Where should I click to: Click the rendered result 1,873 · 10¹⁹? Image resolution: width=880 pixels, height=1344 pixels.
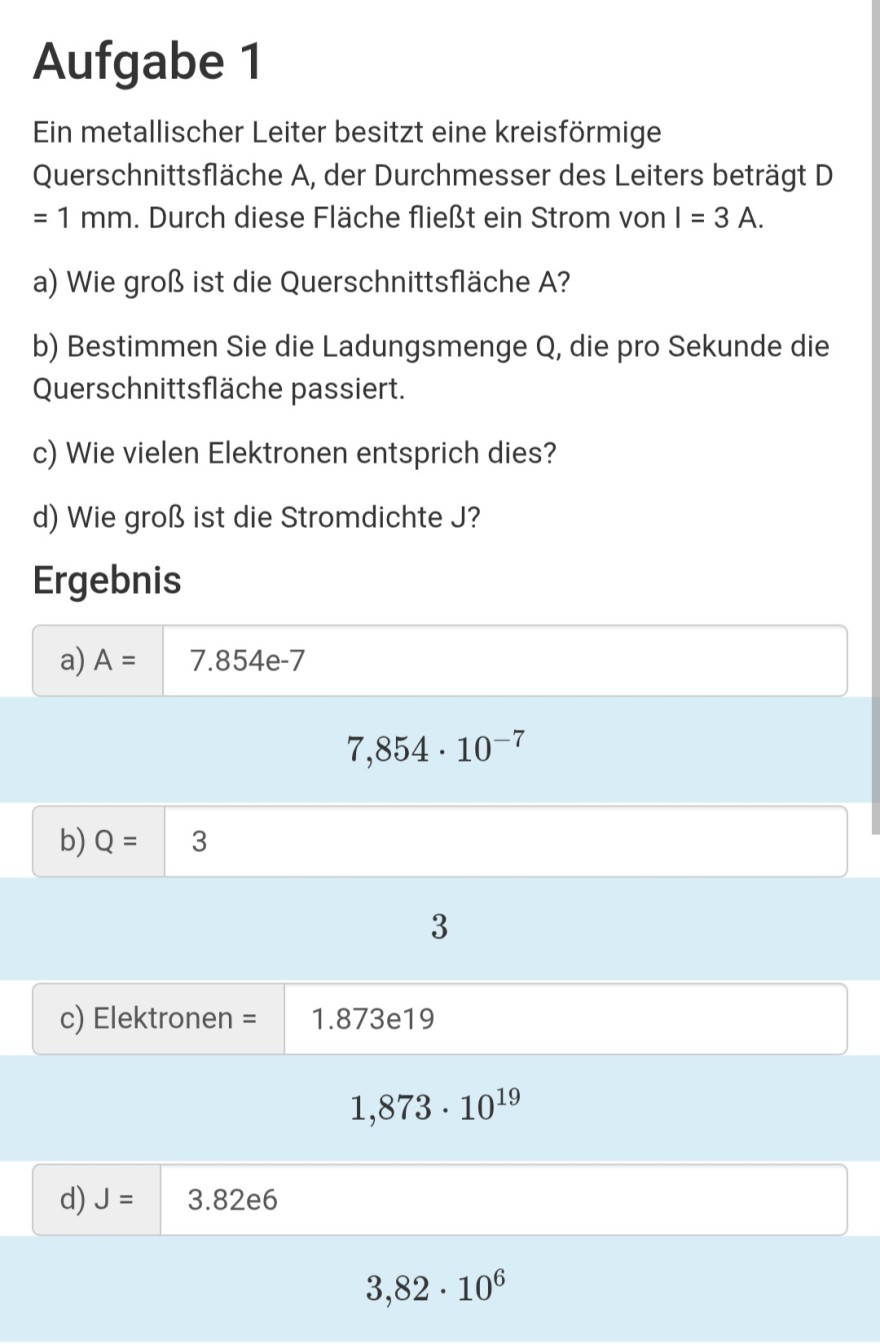click(x=436, y=1107)
